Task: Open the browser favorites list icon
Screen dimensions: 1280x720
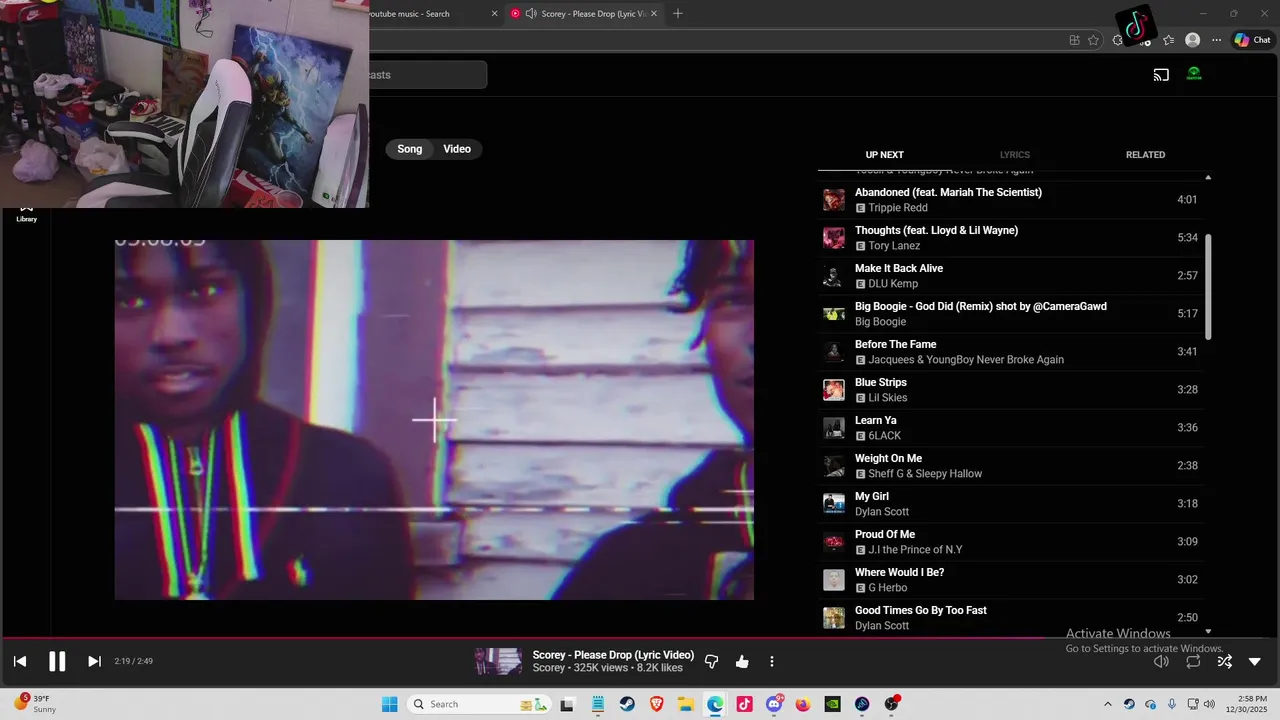Action: (x=1168, y=40)
